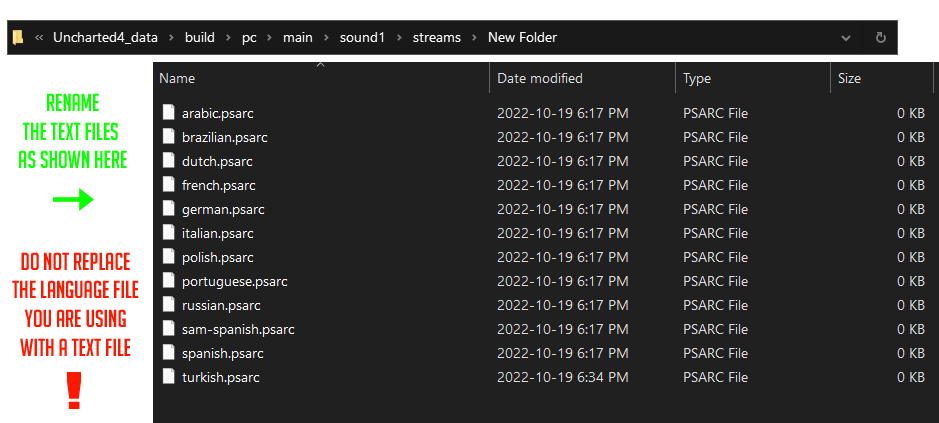Screen dimensions: 939x423
Task: Click the arabic.psarc file icon
Action: (x=168, y=113)
